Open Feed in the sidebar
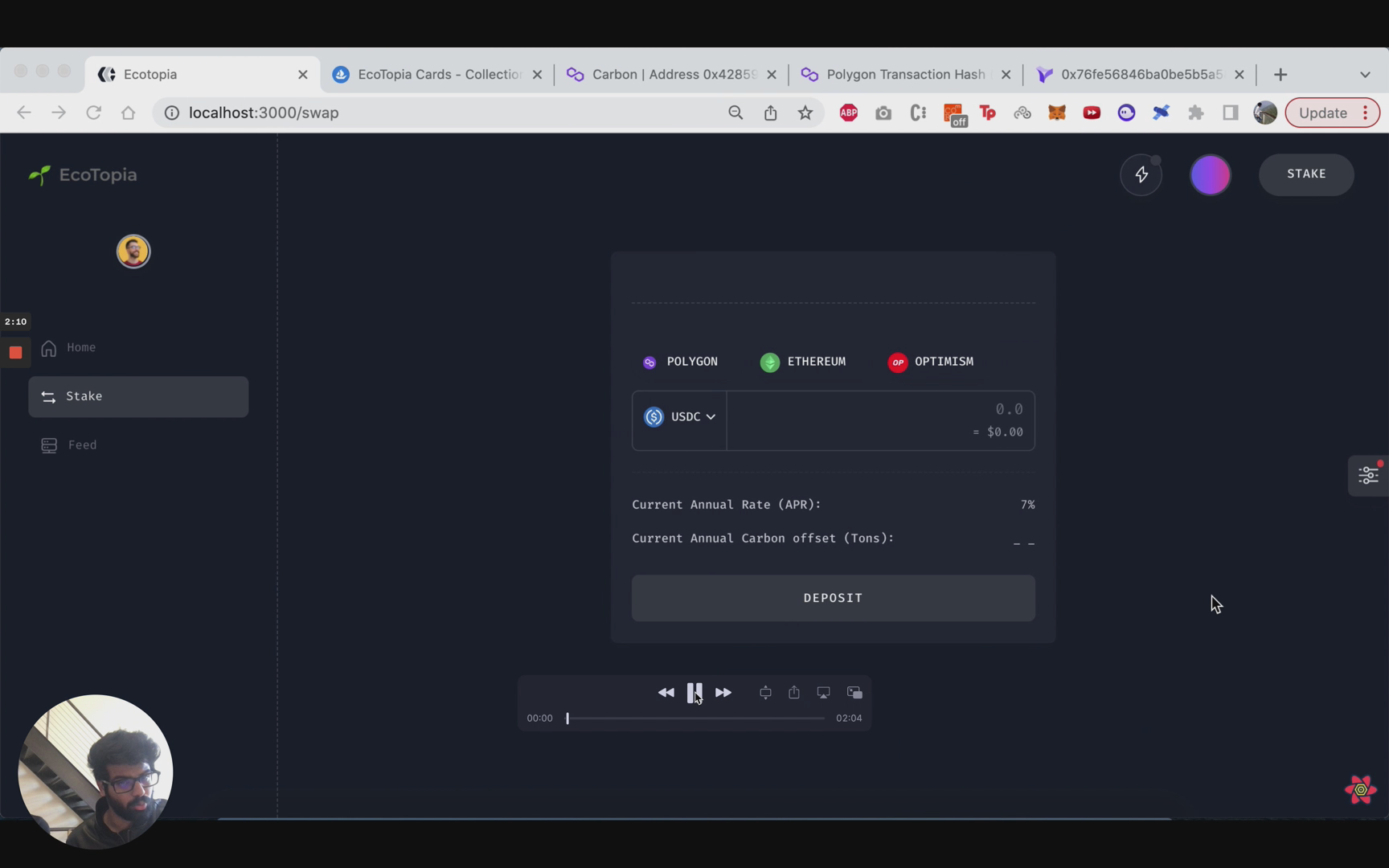Screen dimensions: 1389x868 click(82, 445)
